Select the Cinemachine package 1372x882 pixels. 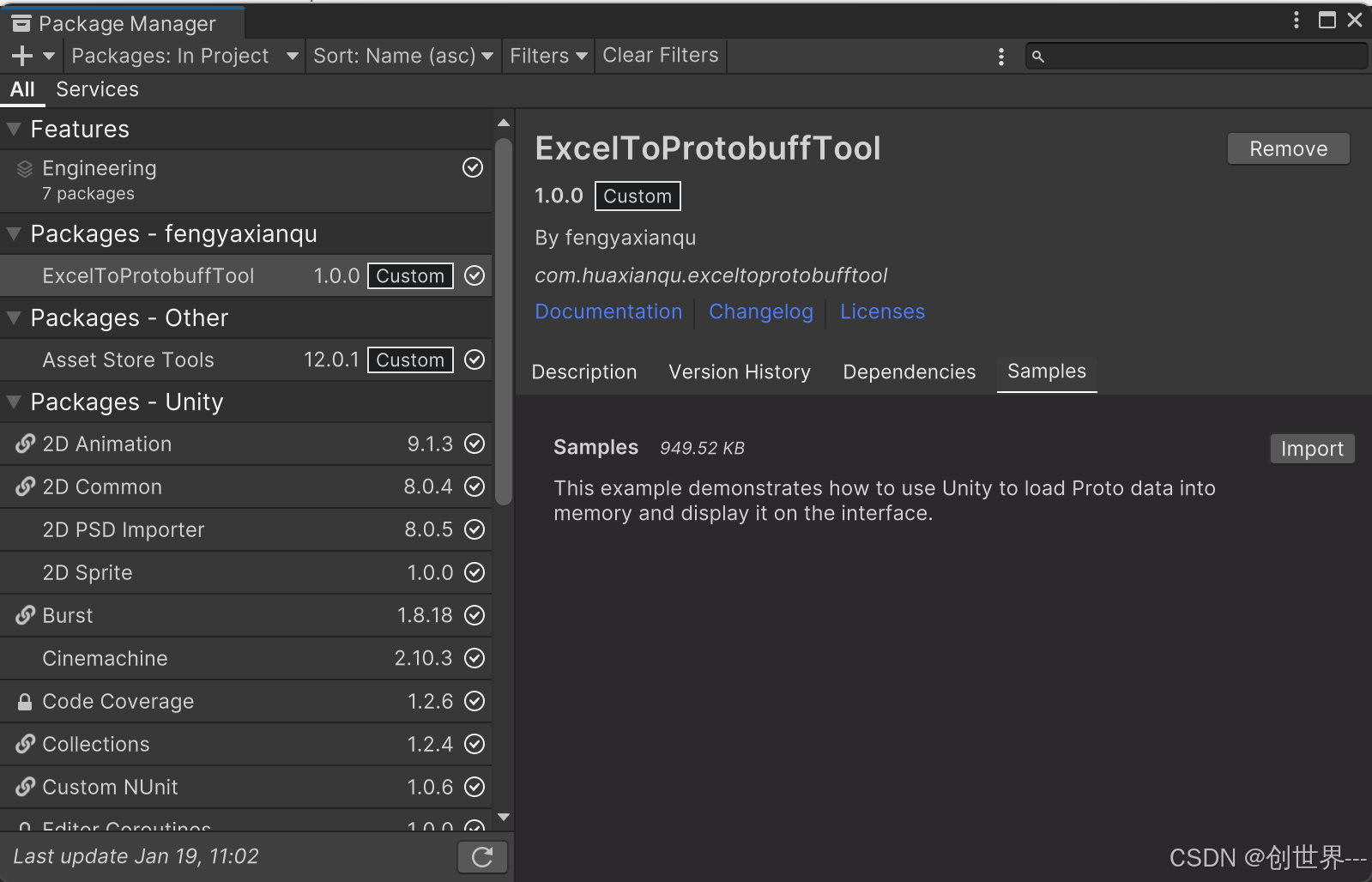pyautogui.click(x=246, y=658)
